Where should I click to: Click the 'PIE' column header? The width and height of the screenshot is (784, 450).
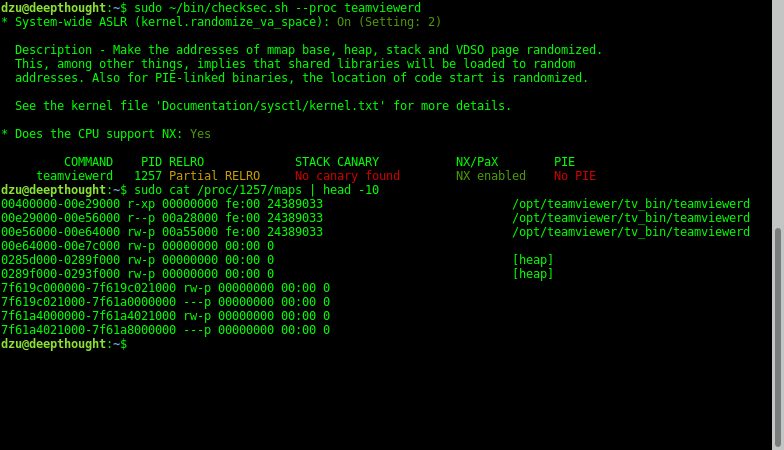[564, 162]
